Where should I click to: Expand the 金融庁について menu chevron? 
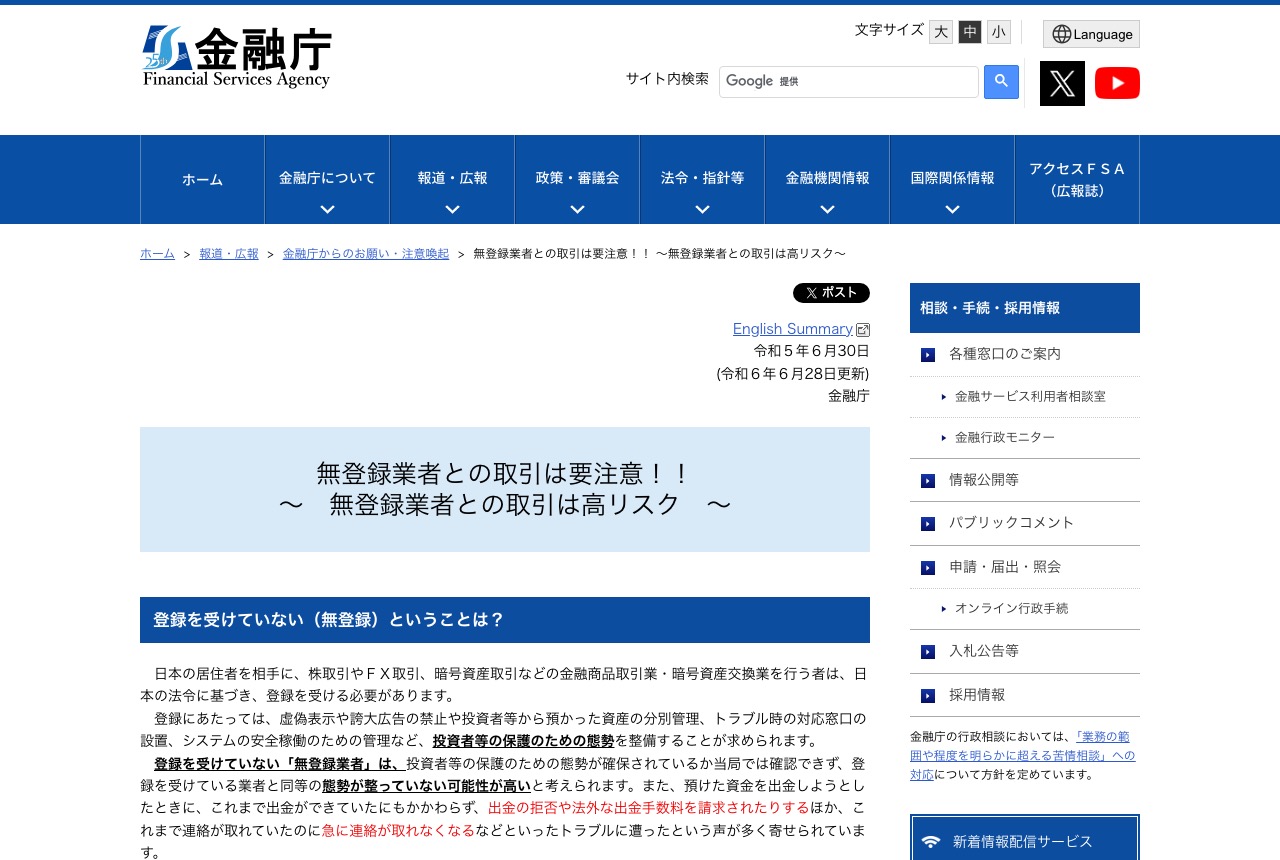click(x=327, y=209)
